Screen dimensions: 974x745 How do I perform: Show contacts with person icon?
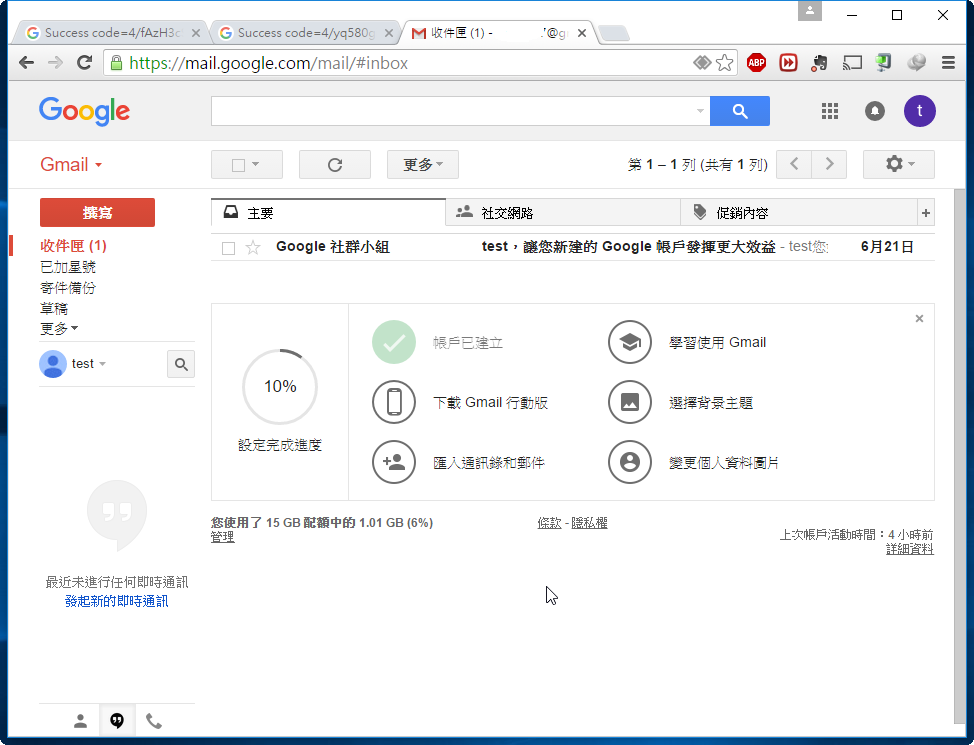(x=80, y=721)
